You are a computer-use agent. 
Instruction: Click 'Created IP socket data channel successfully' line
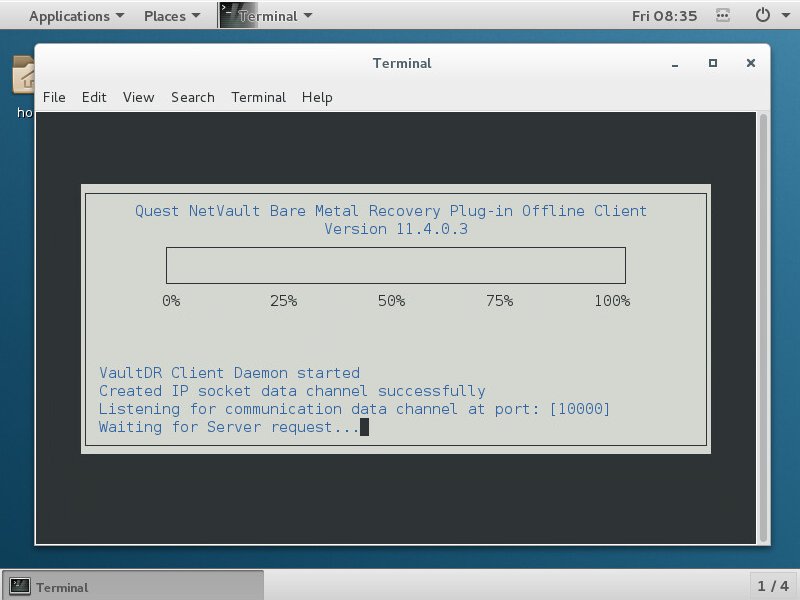[x=292, y=391]
